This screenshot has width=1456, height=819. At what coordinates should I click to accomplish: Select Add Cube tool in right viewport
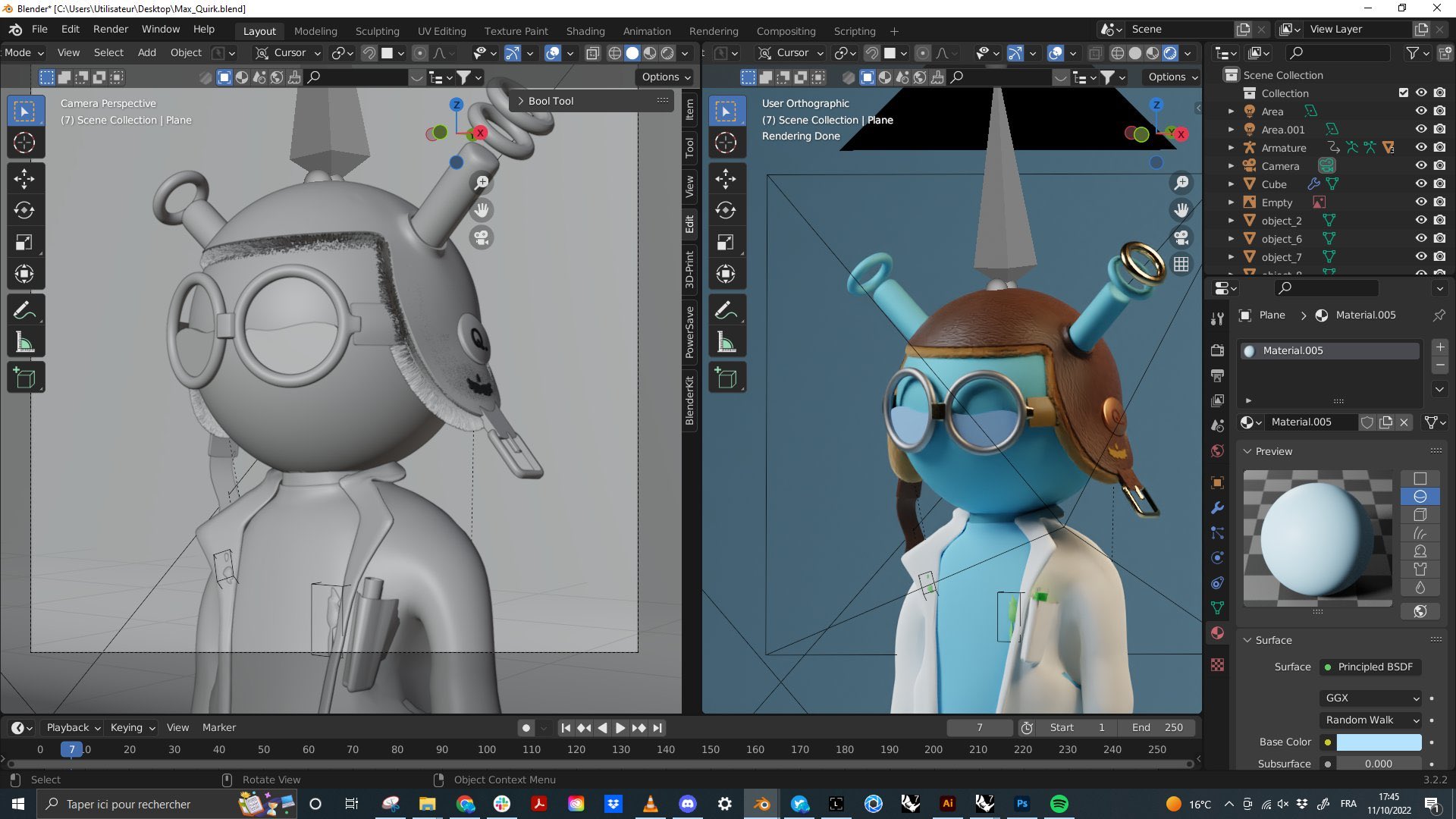[726, 378]
